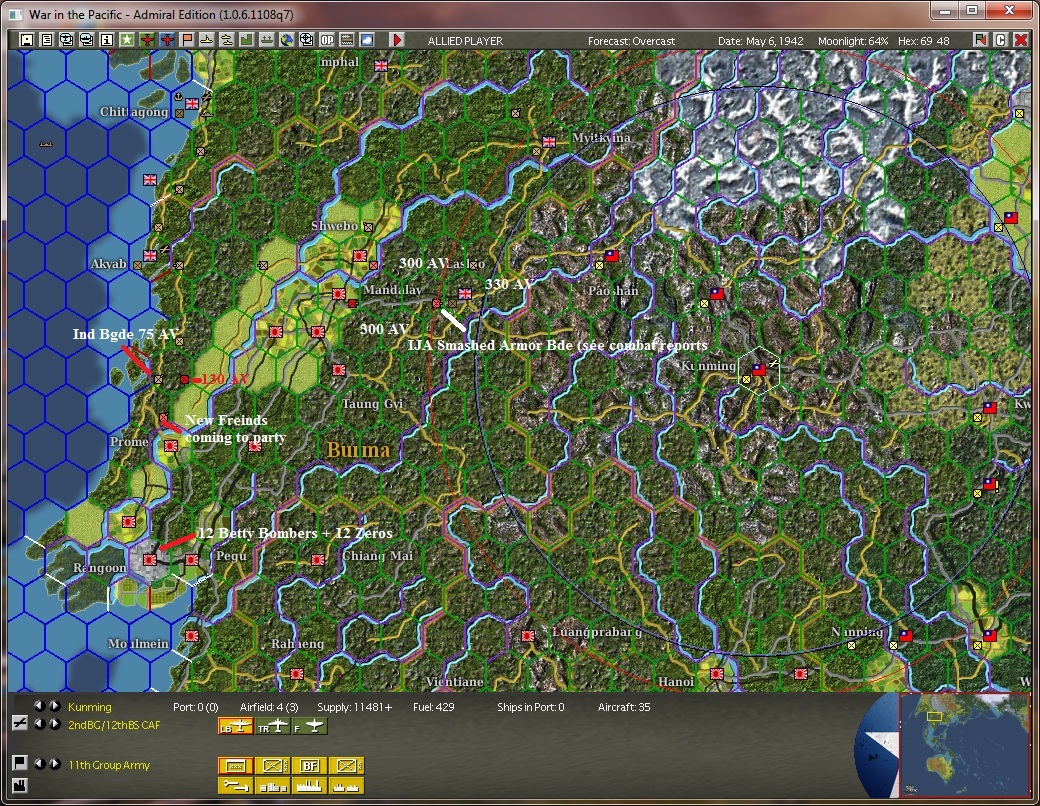This screenshot has height=806, width=1040.
Task: Click the small factories yellow icon
Action: [347, 785]
